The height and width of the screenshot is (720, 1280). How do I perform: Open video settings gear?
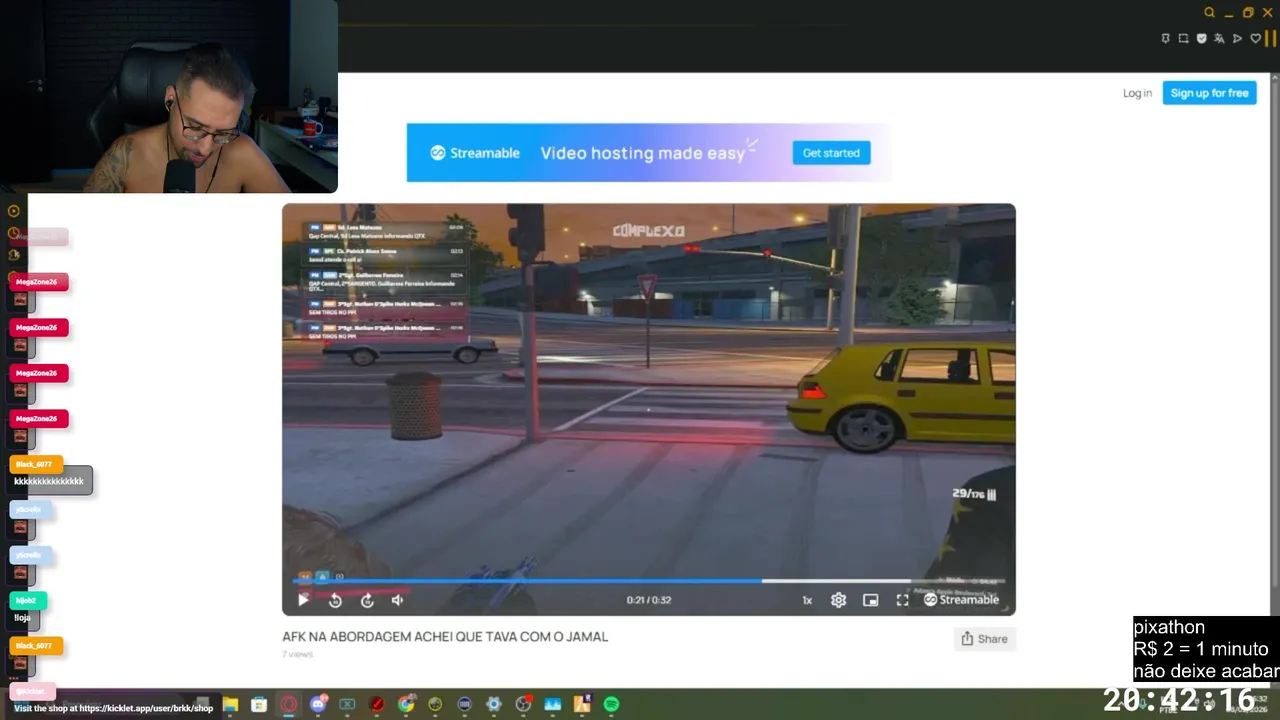click(838, 600)
